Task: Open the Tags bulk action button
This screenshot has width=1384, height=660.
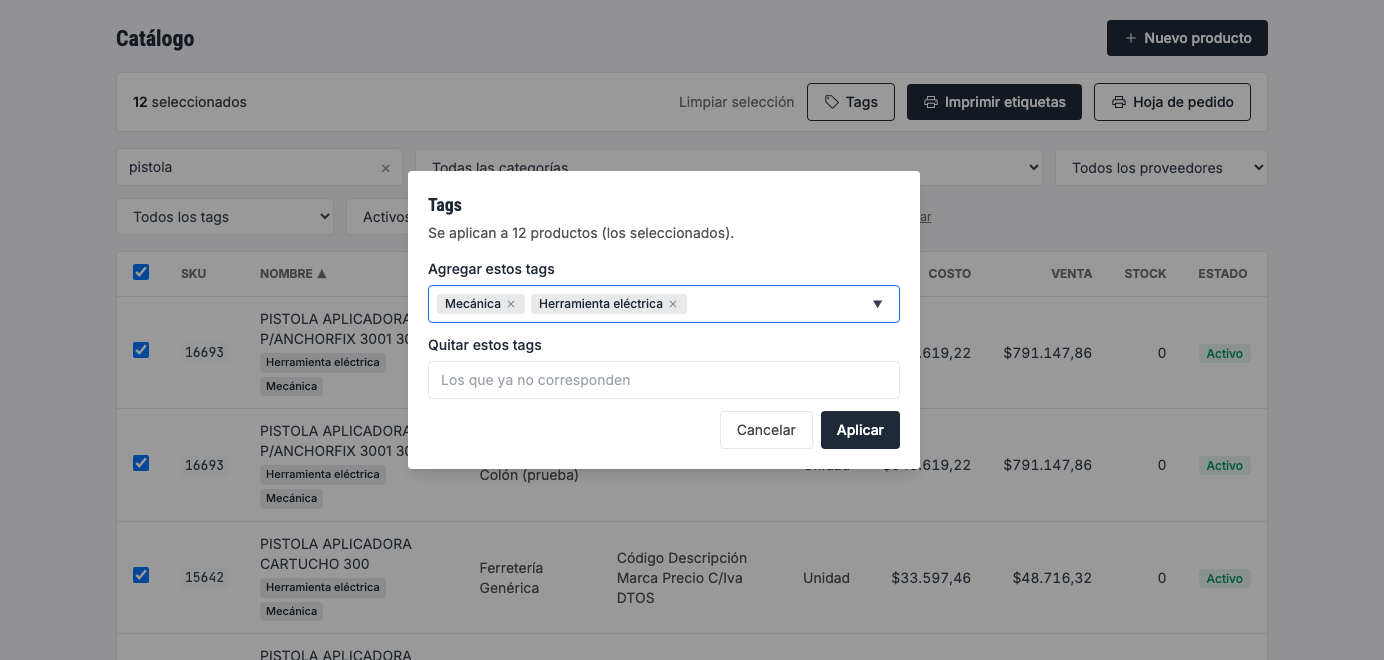Action: [851, 102]
